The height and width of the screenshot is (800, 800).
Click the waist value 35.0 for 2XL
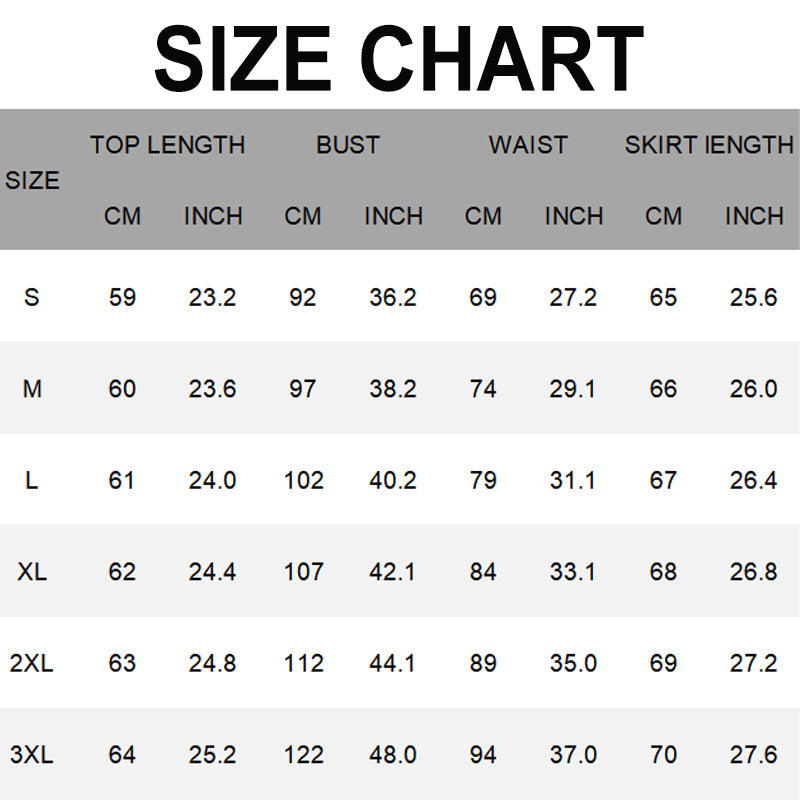point(573,663)
